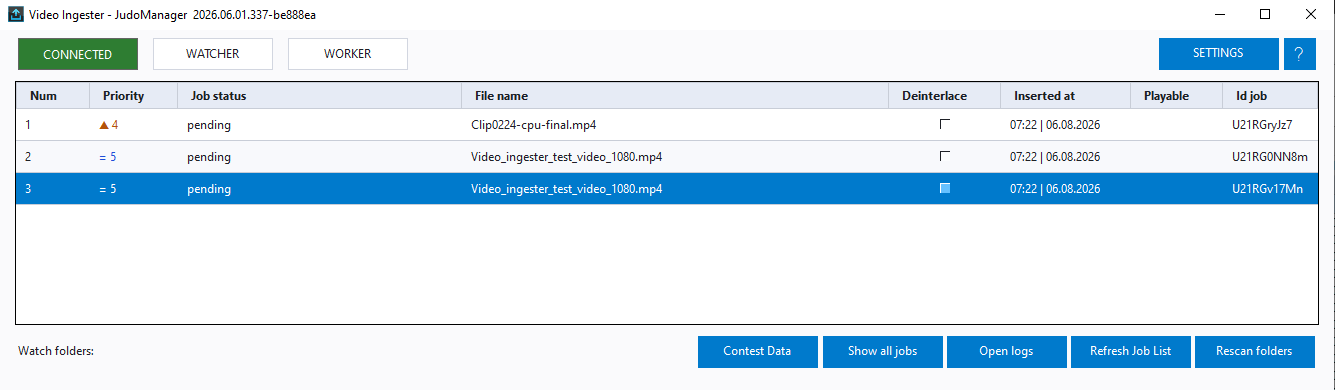1335x390 pixels.
Task: Minimize the Video Ingester window
Action: coord(1220,15)
